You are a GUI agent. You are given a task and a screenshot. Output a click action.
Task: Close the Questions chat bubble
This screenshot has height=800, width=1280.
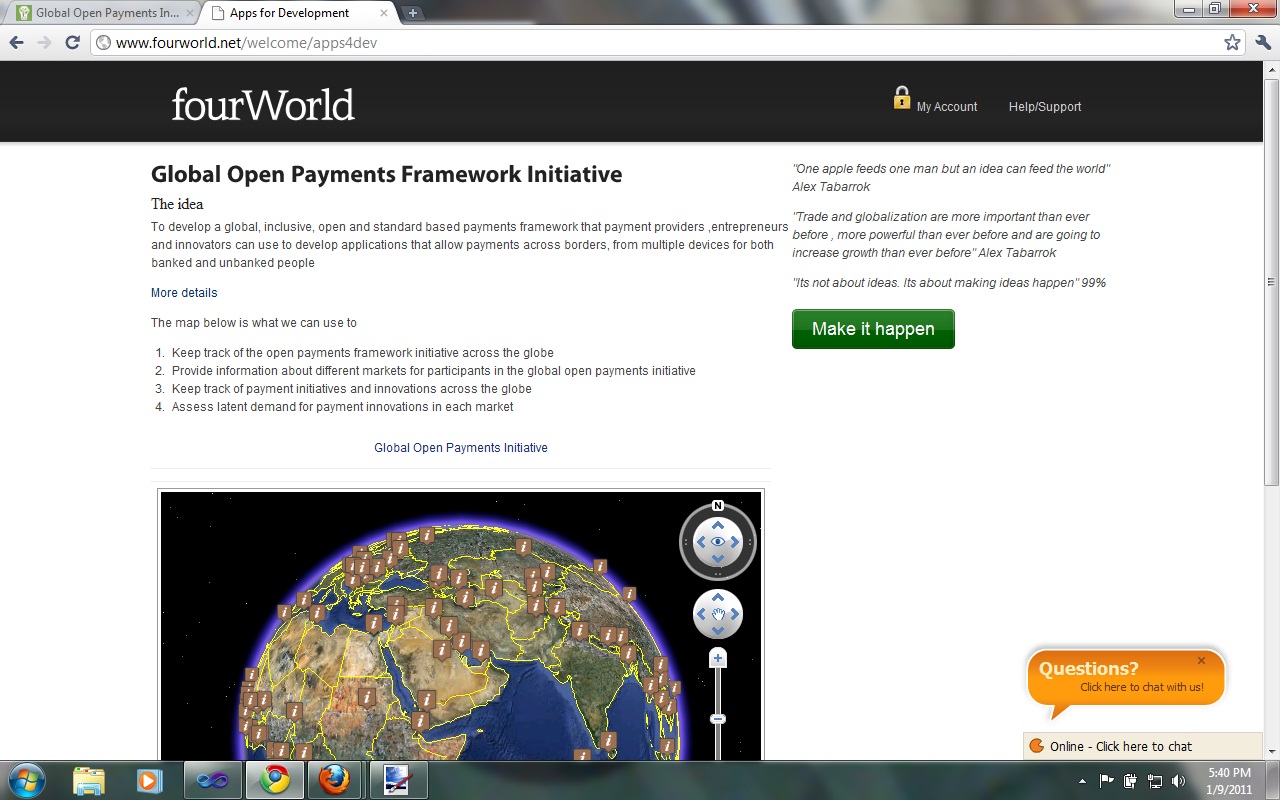[1201, 661]
